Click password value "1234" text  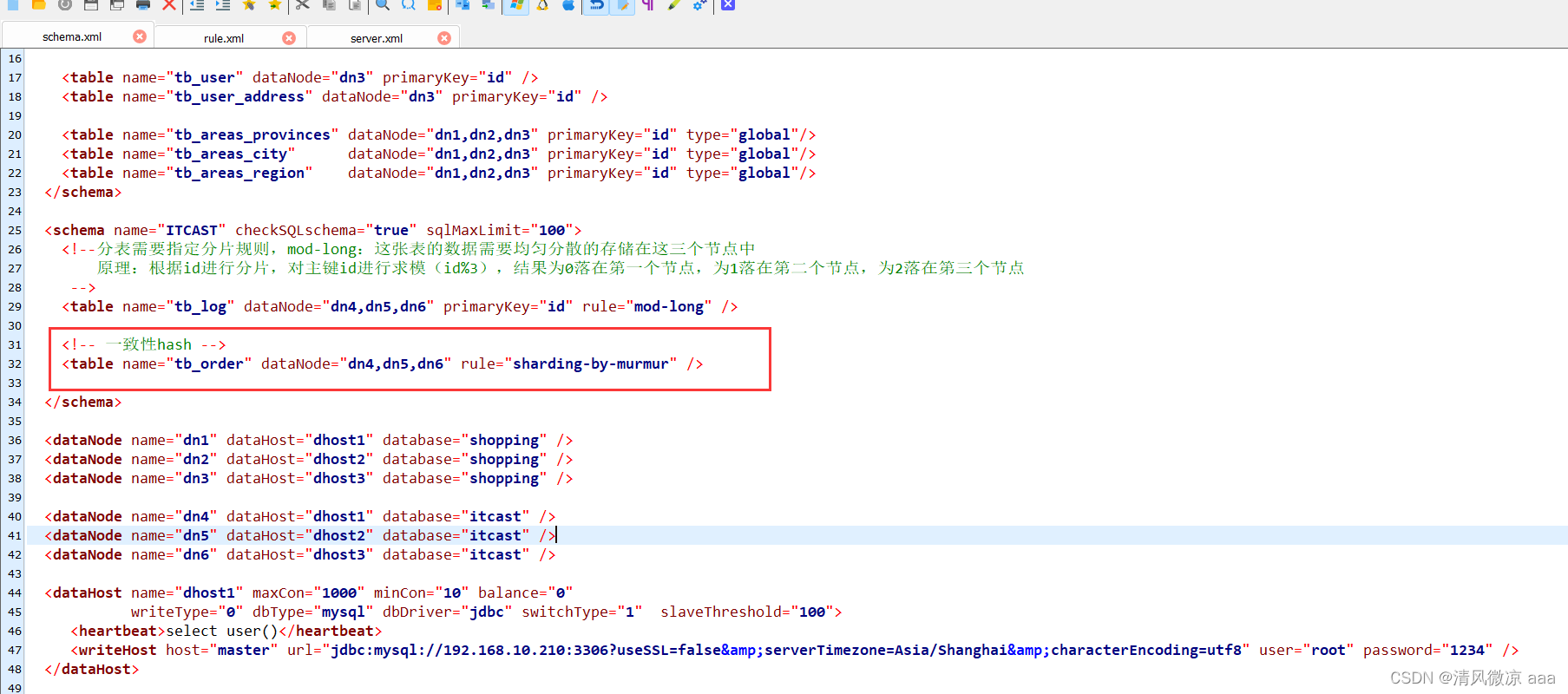click(1467, 651)
